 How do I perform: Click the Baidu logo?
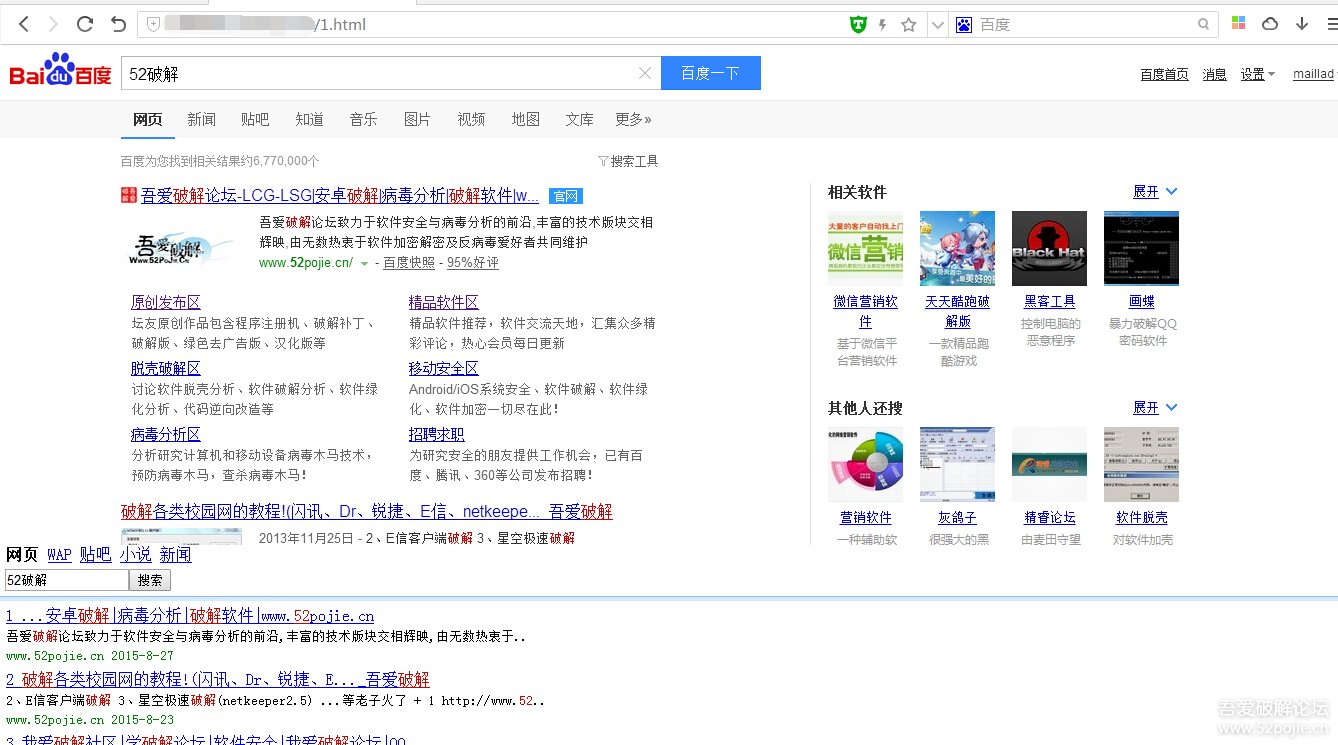(x=61, y=71)
